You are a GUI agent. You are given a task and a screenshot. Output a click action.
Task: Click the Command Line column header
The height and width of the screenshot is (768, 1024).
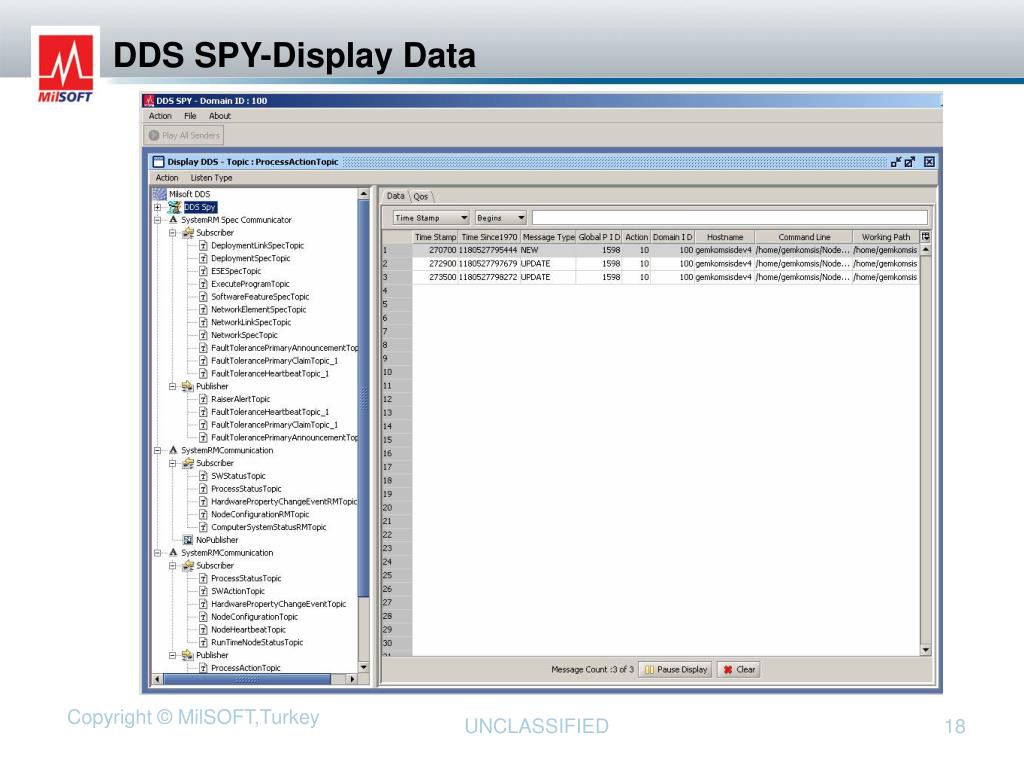coord(804,237)
